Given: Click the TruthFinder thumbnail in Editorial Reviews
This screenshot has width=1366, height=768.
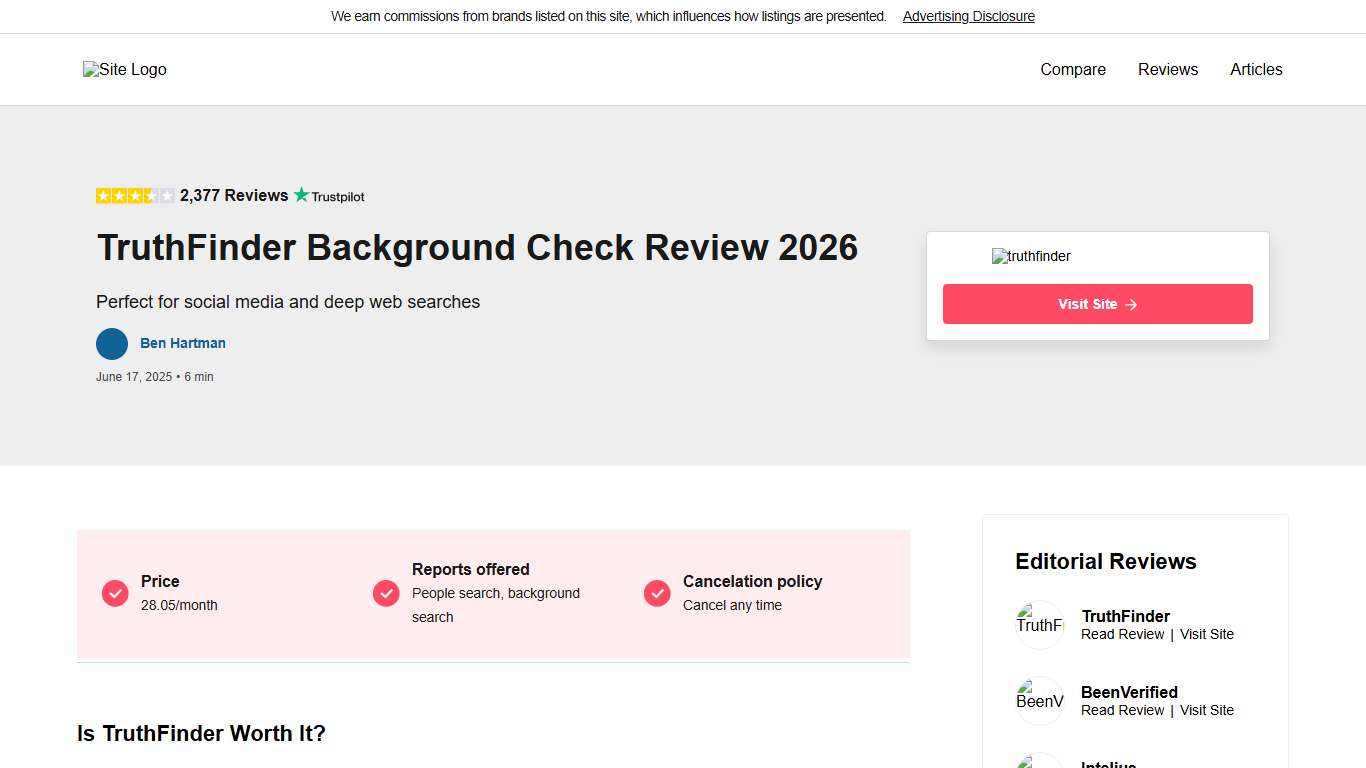Looking at the screenshot, I should [1039, 624].
